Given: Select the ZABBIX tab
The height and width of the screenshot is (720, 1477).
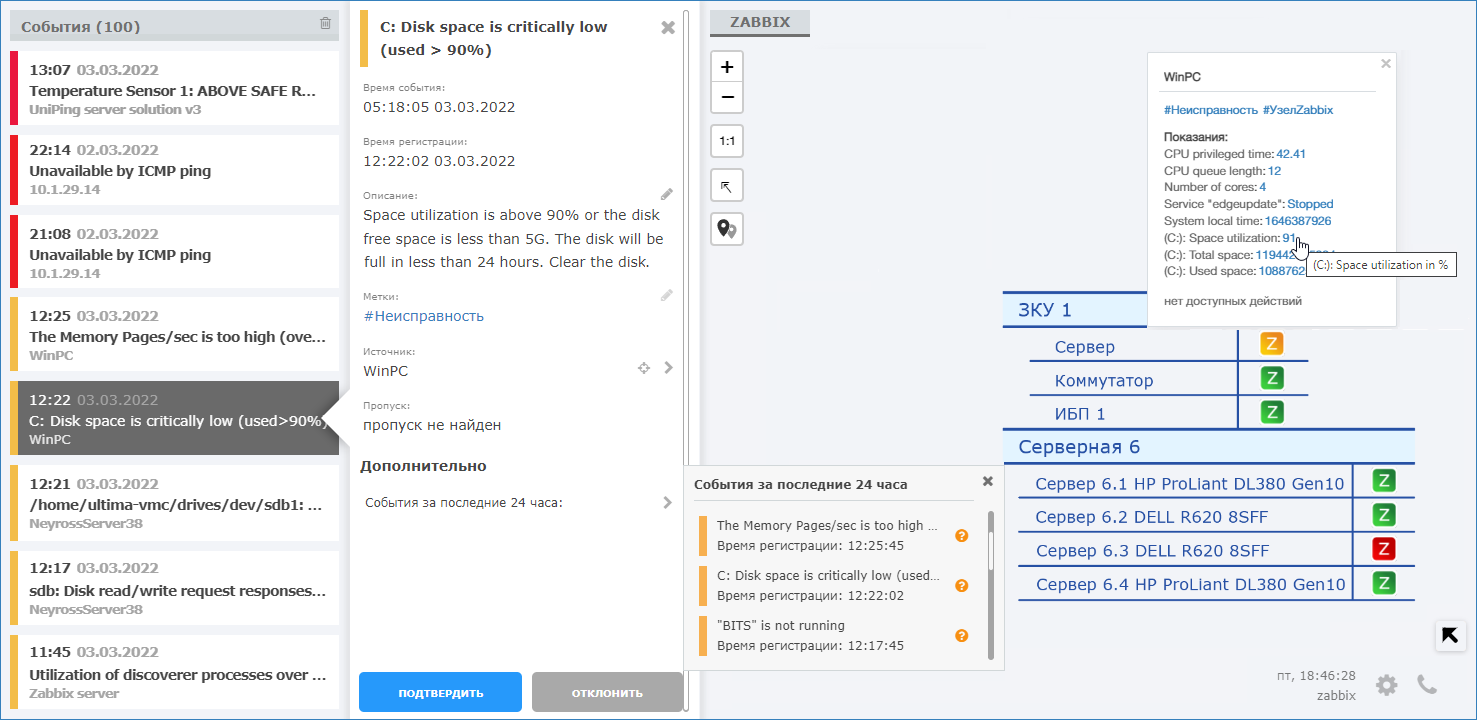Looking at the screenshot, I should (x=759, y=22).
